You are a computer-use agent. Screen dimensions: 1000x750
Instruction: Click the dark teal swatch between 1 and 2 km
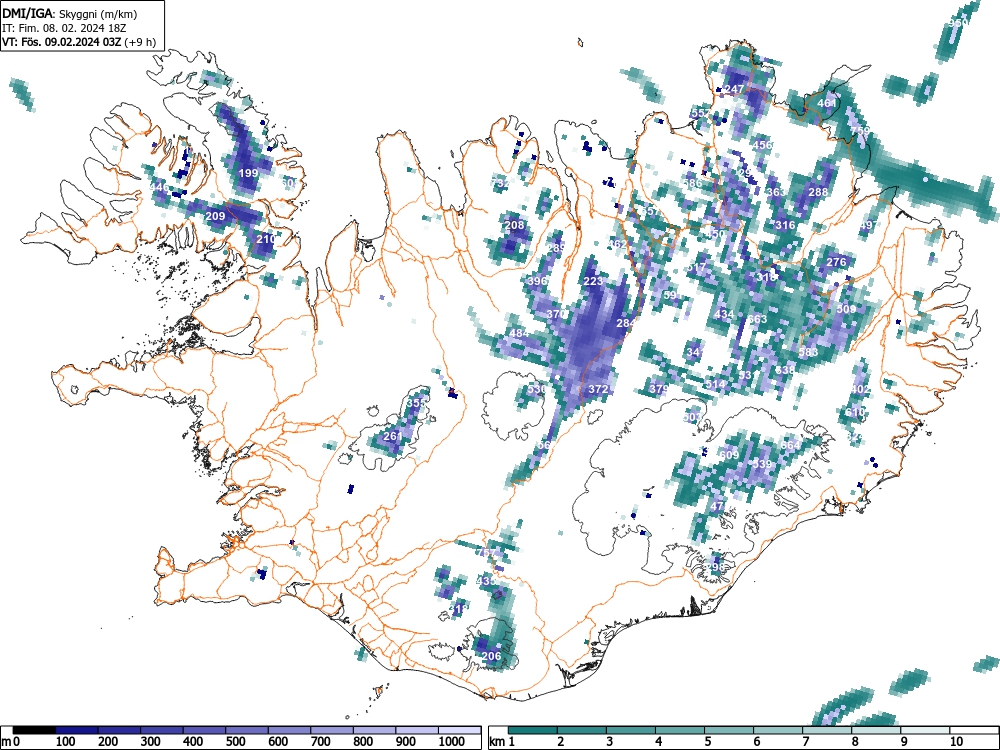(533, 730)
